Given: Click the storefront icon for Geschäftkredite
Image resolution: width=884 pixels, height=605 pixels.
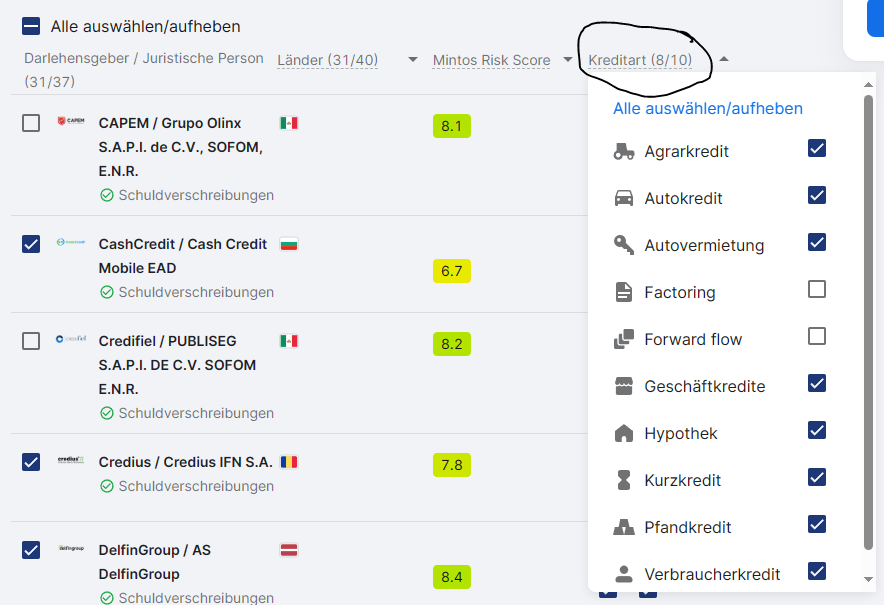Looking at the screenshot, I should pyautogui.click(x=624, y=386).
